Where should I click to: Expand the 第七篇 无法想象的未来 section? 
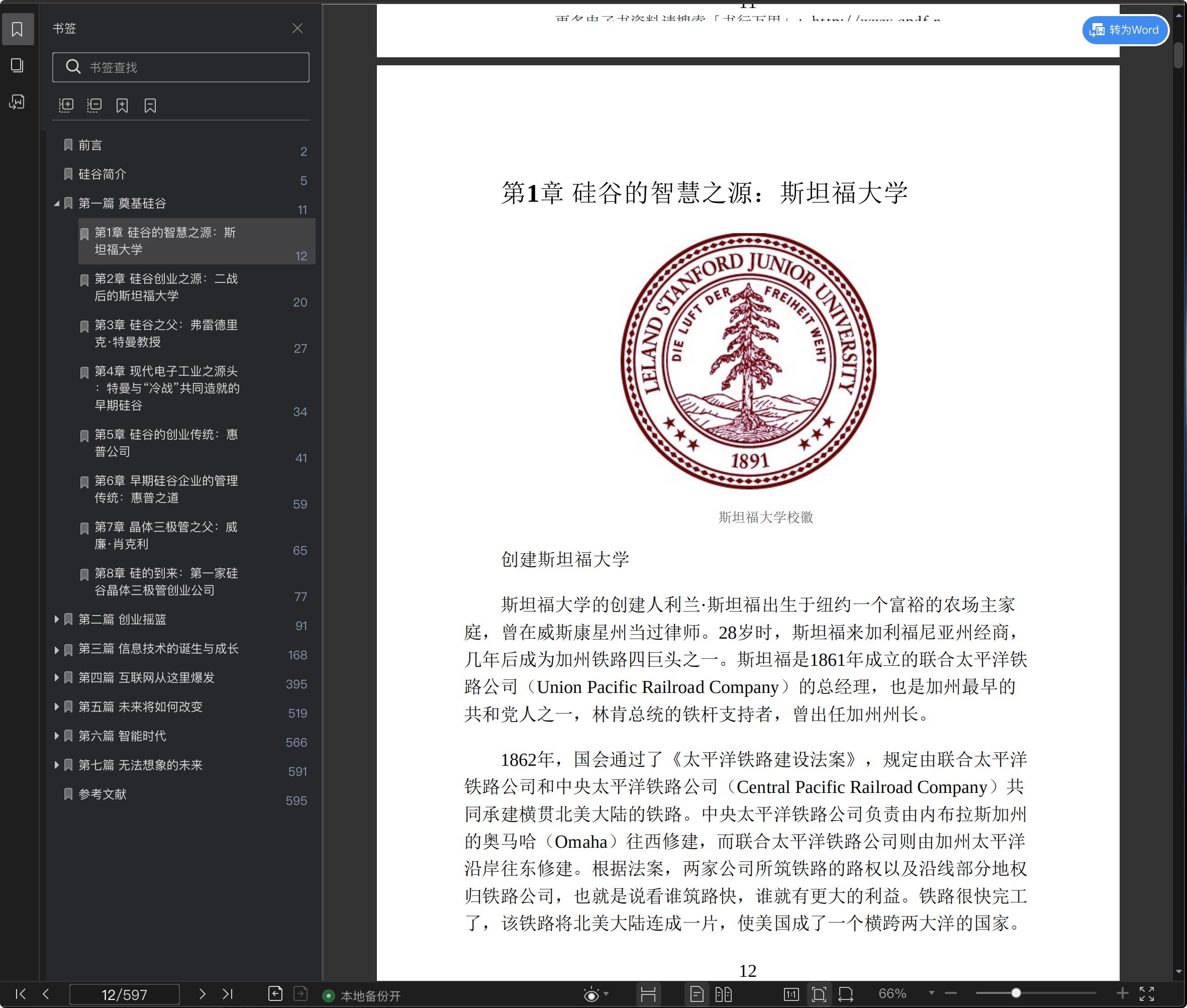point(57,765)
